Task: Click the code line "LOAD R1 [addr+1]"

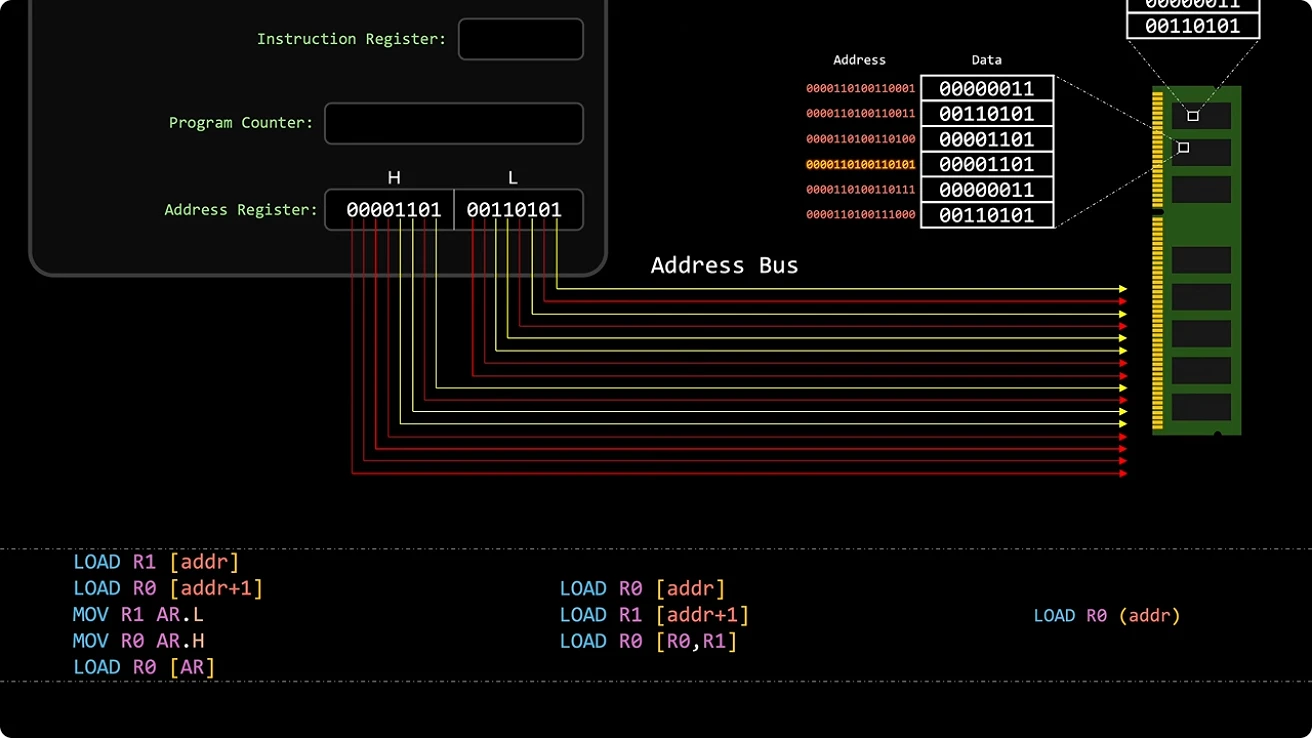Action: tap(654, 615)
